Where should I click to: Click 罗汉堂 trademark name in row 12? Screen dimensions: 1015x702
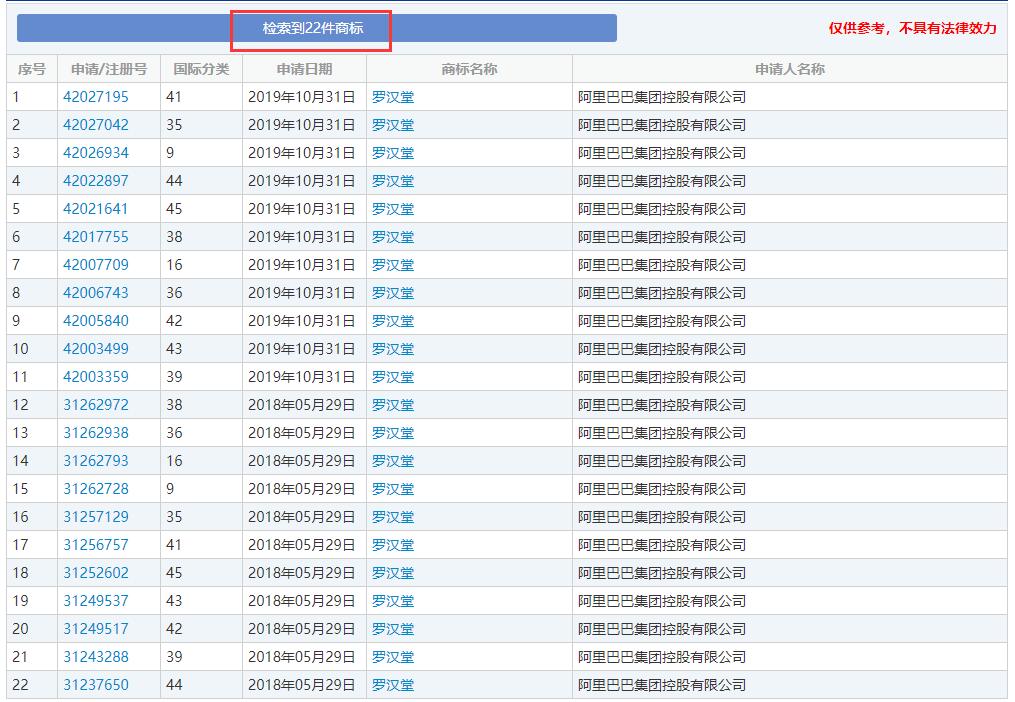coord(393,405)
